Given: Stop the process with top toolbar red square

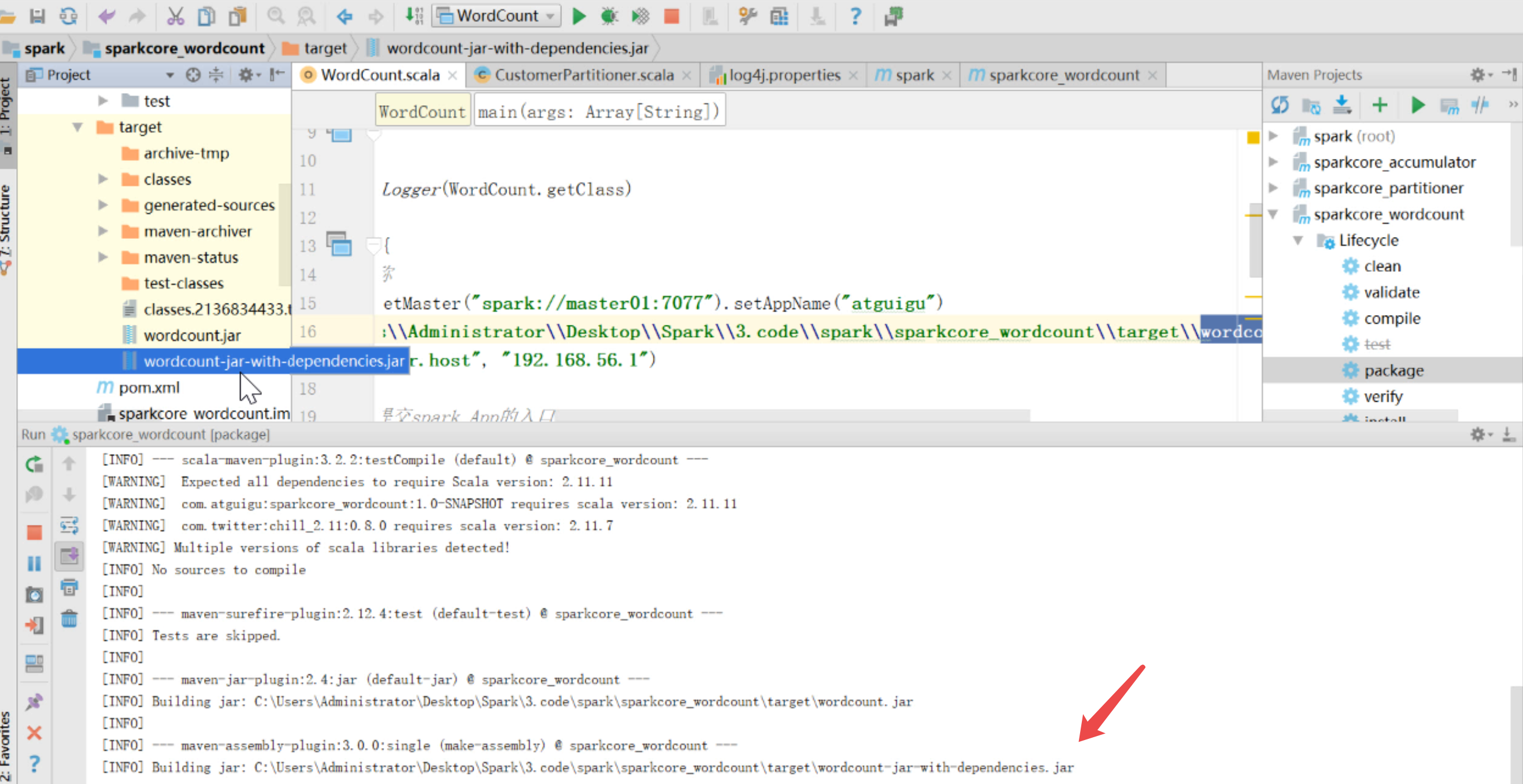Looking at the screenshot, I should [671, 16].
